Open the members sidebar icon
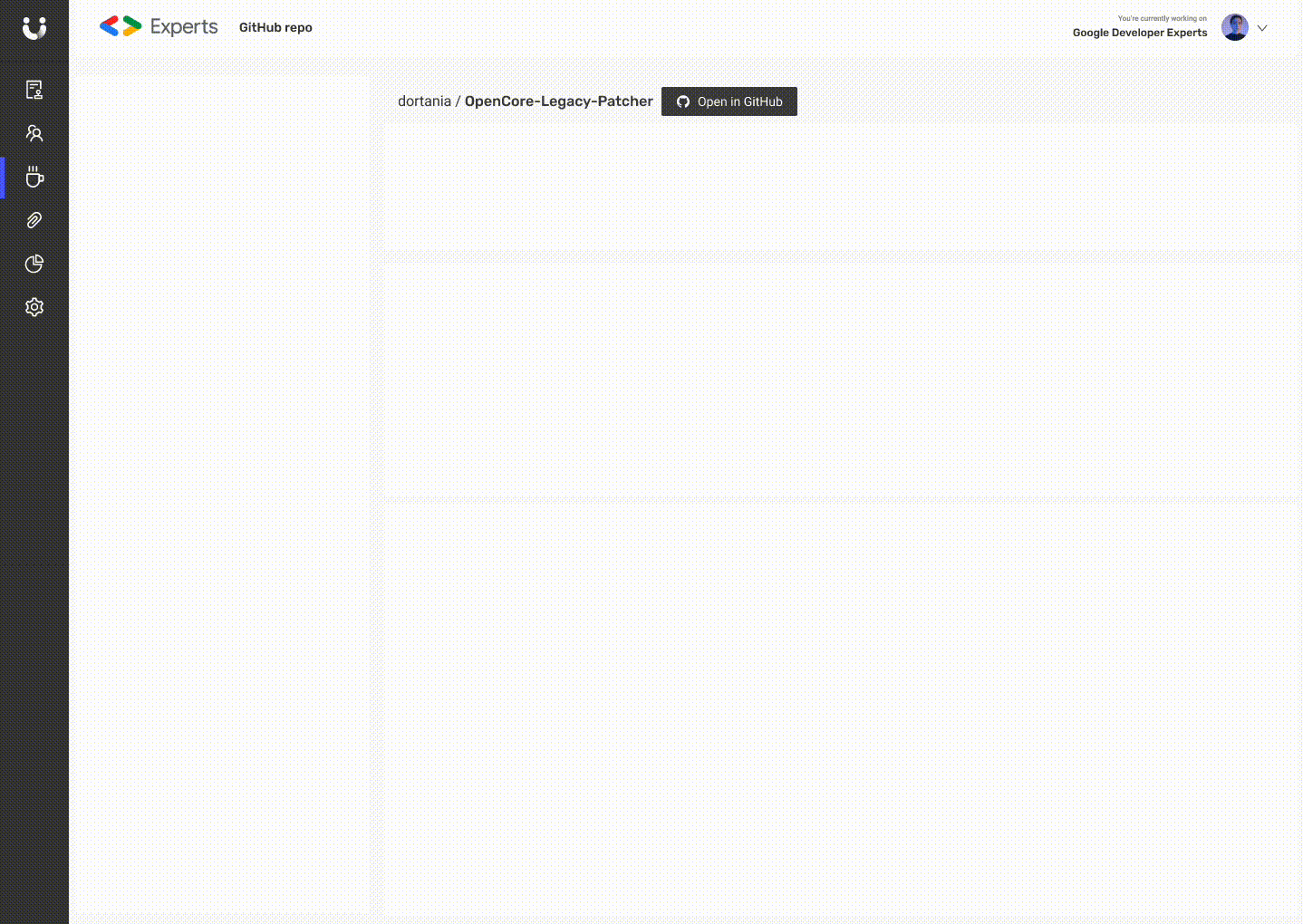Screen dimensions: 1303x924 (x=34, y=133)
